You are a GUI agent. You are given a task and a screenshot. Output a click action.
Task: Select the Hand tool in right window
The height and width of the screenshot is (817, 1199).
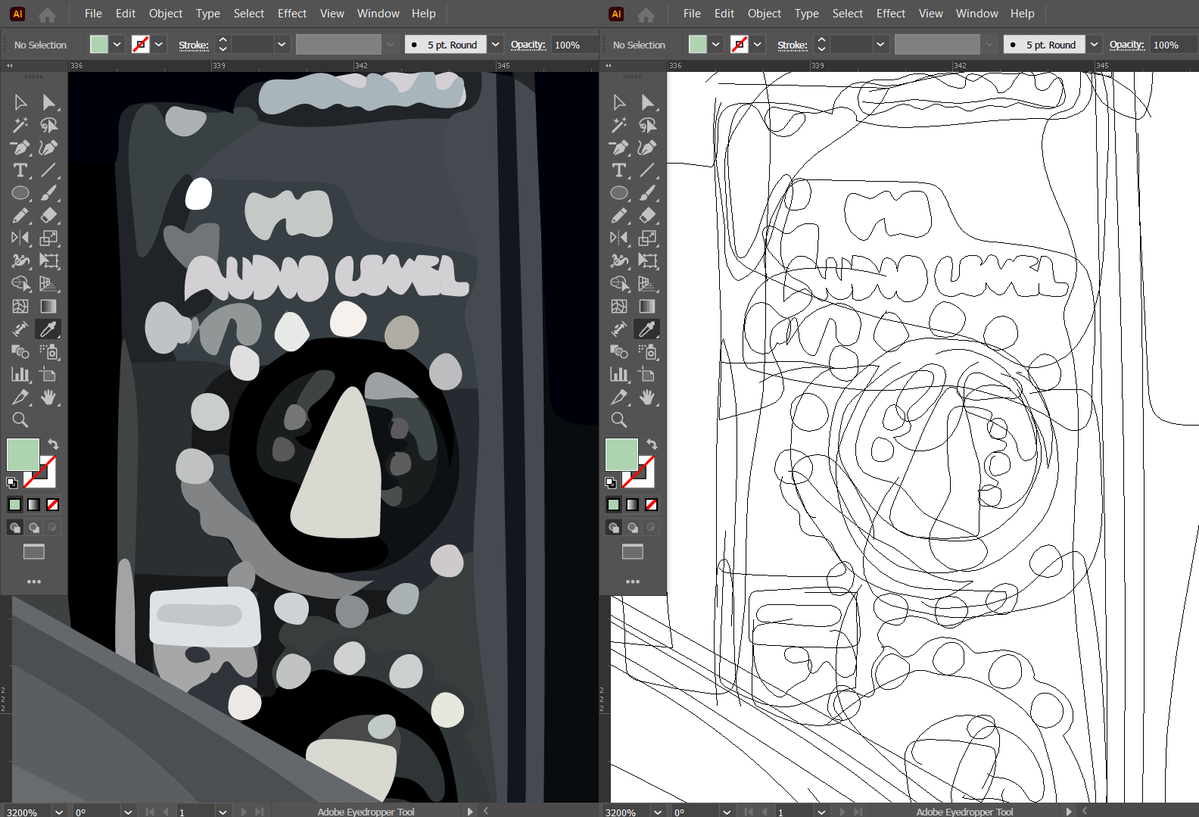click(x=648, y=397)
